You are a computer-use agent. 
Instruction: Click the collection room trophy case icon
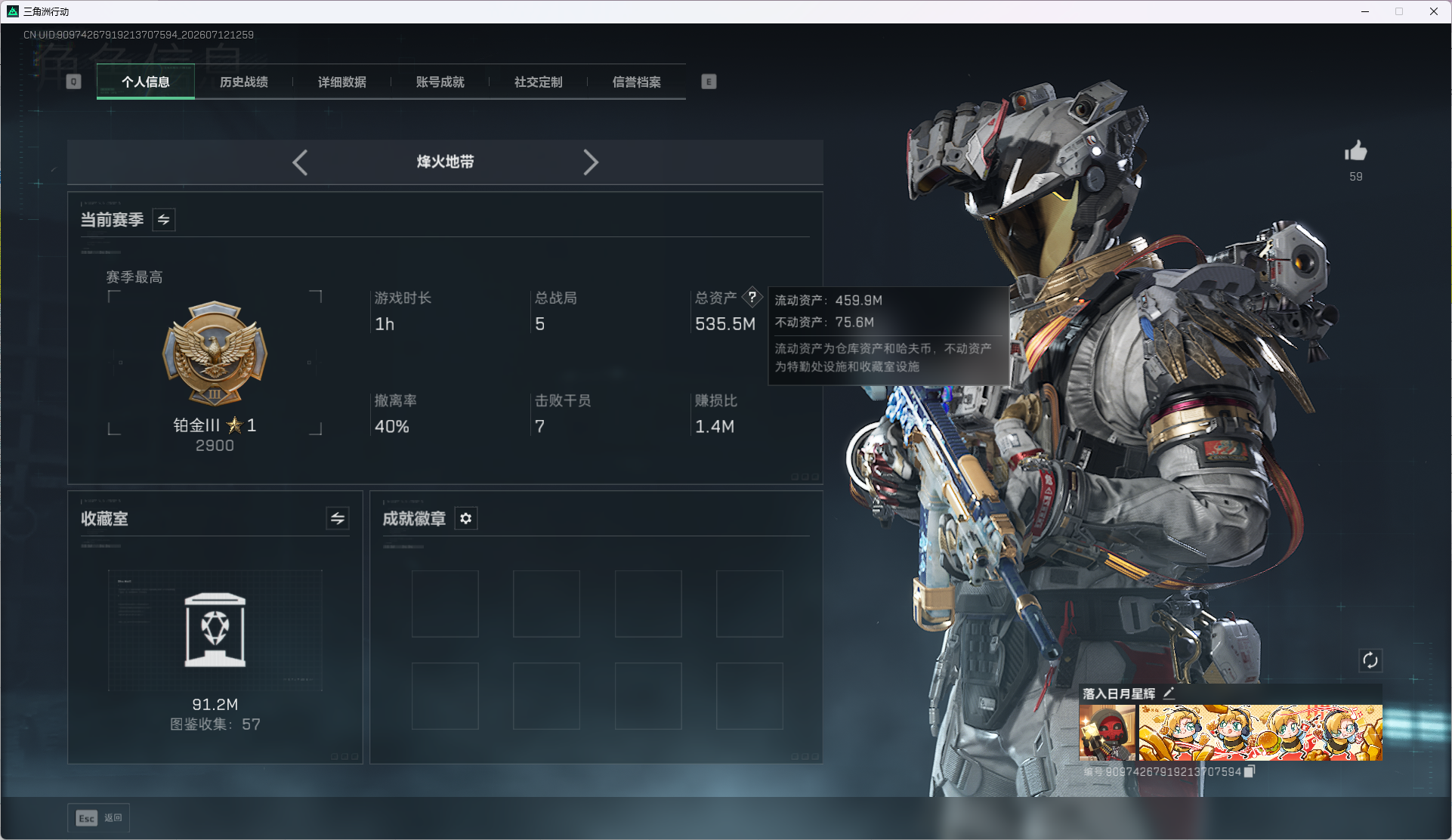(x=215, y=630)
